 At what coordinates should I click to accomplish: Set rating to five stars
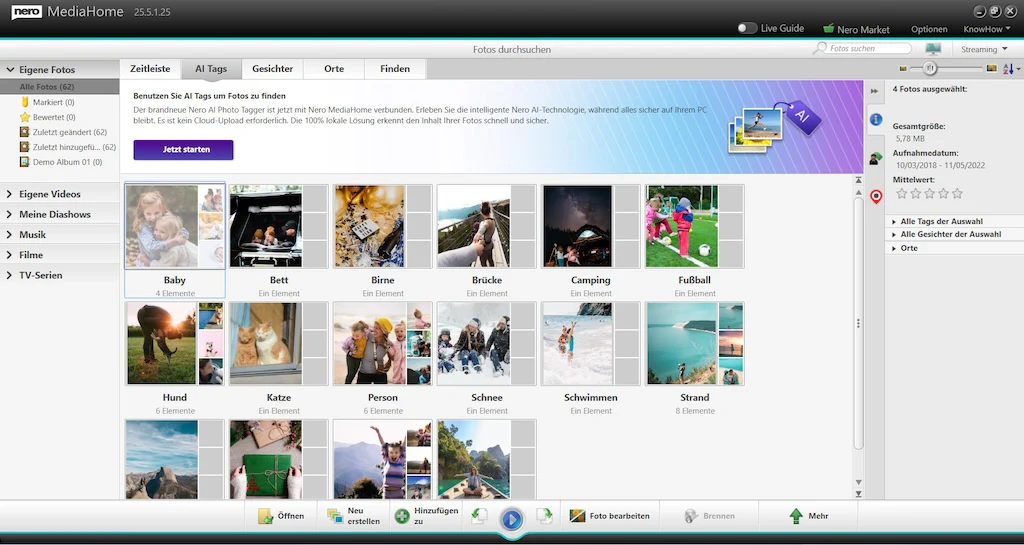[x=957, y=193]
